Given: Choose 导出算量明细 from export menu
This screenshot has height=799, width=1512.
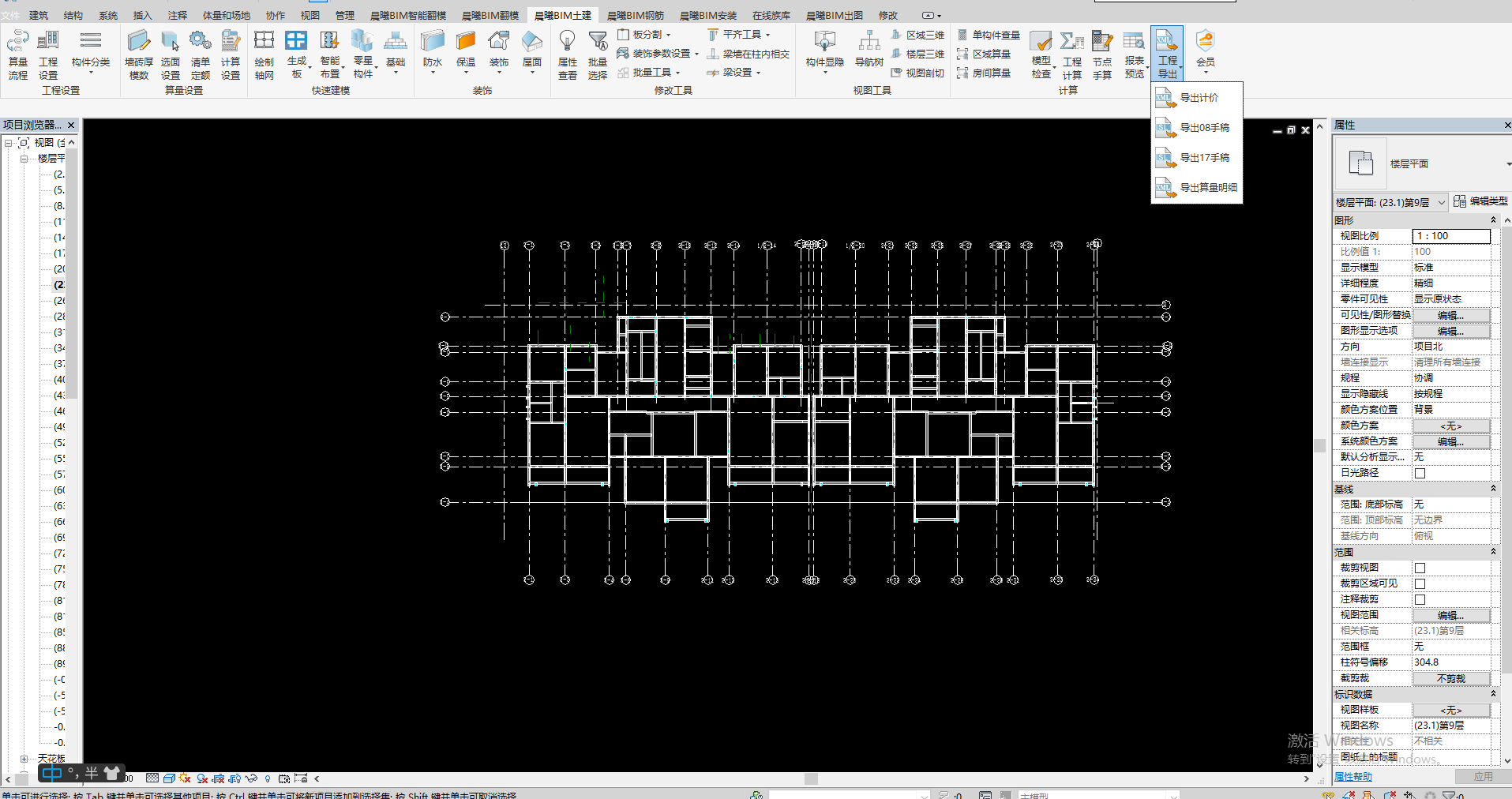Looking at the screenshot, I should 1198,188.
